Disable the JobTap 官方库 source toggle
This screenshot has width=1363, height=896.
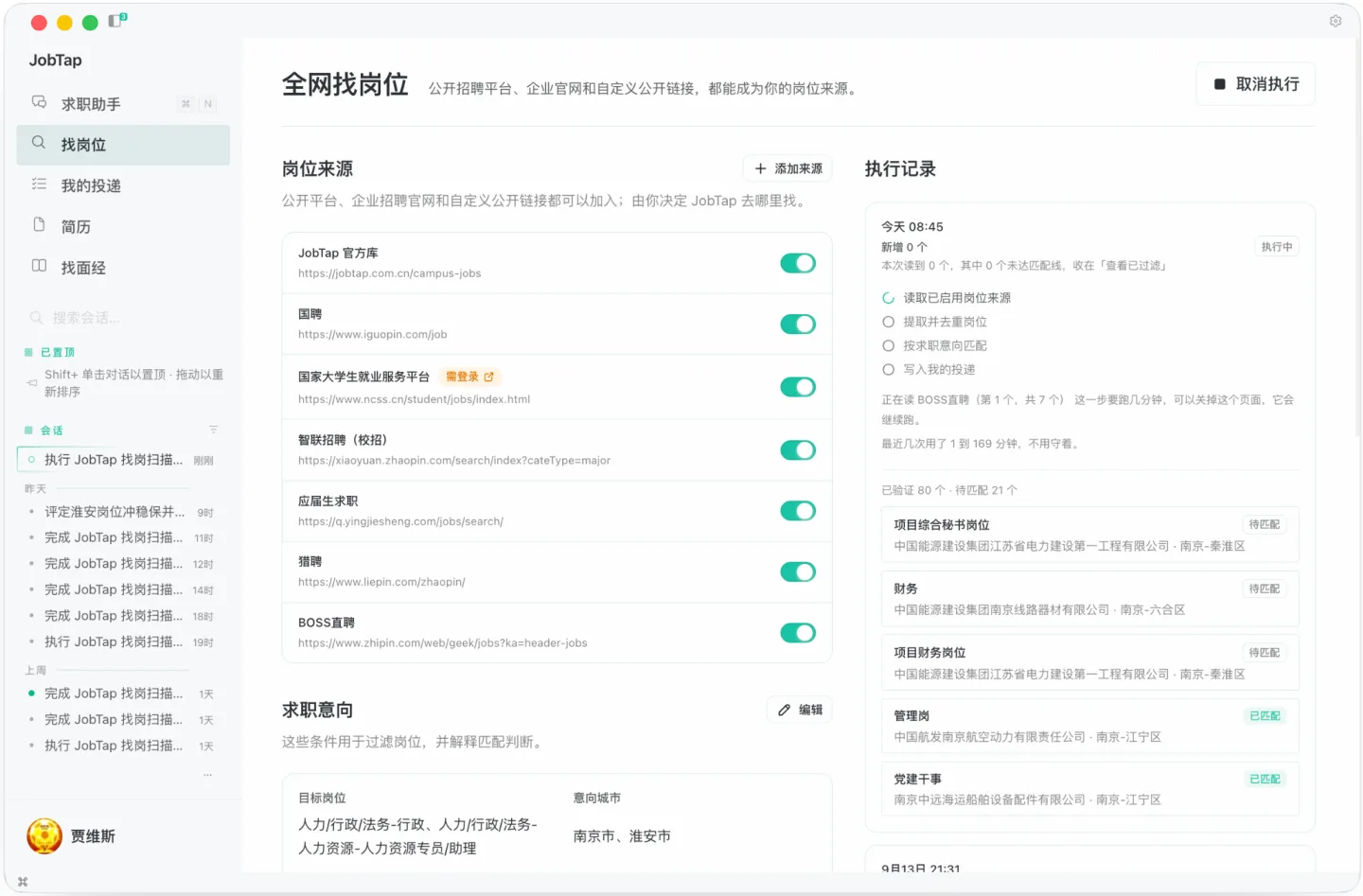pos(798,263)
